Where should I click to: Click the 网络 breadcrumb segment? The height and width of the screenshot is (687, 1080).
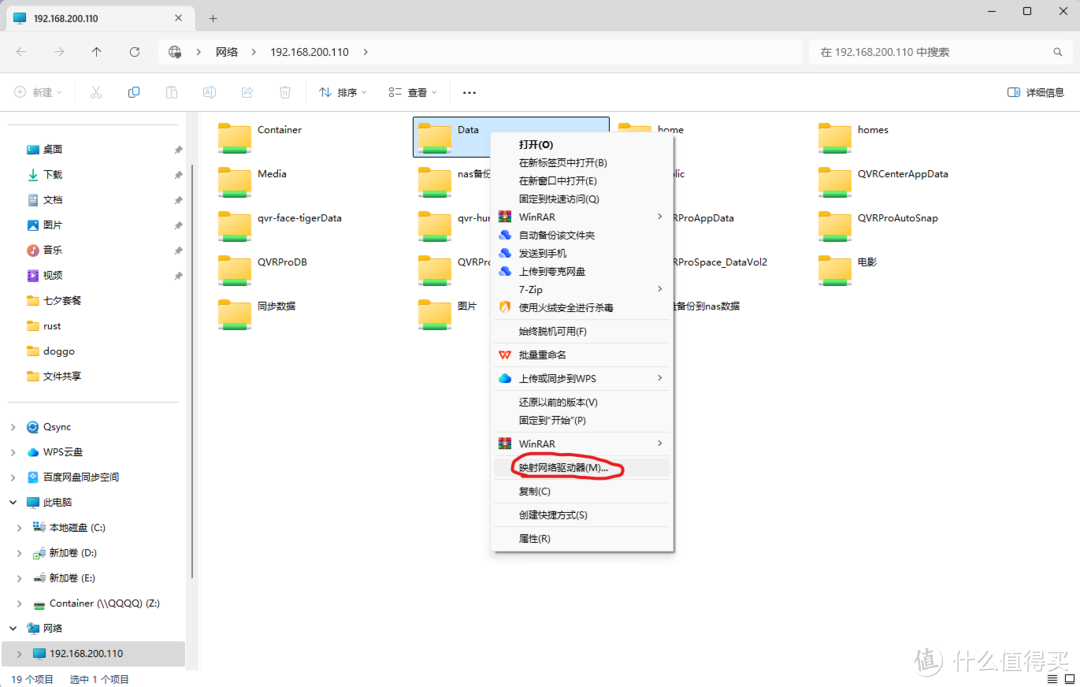click(227, 52)
